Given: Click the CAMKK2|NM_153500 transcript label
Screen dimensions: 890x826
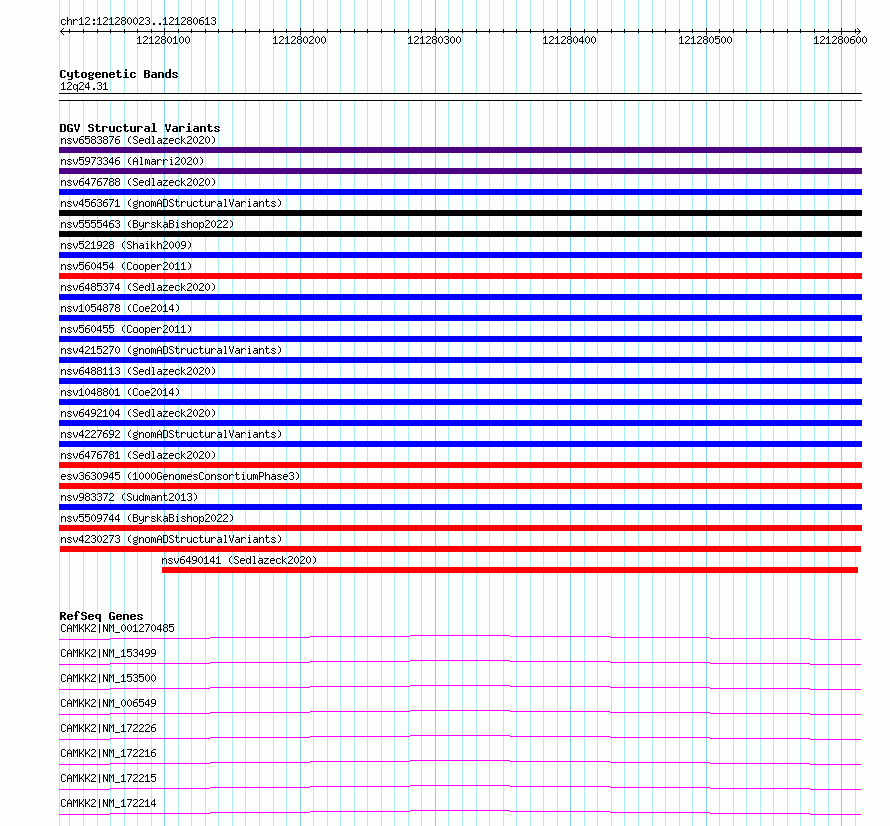Looking at the screenshot, I should pos(108,678).
